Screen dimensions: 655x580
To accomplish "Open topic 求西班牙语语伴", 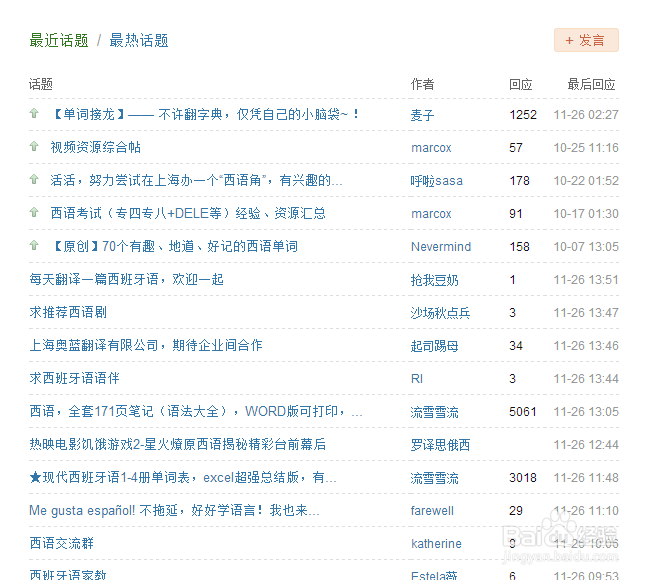I will (x=74, y=378).
